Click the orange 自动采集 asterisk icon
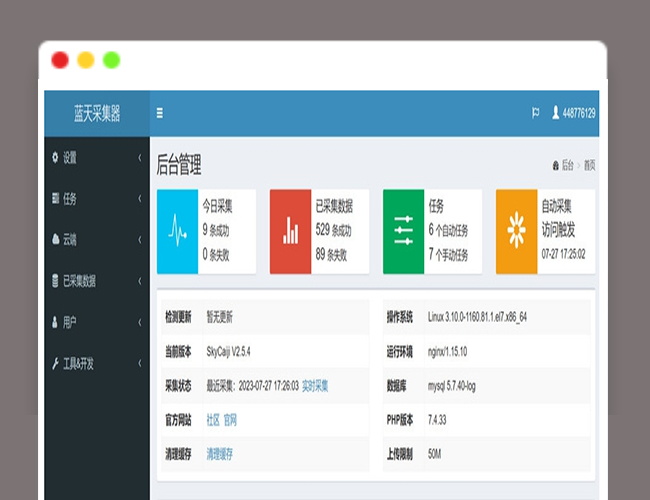The width and height of the screenshot is (650, 500). pyautogui.click(x=516, y=232)
